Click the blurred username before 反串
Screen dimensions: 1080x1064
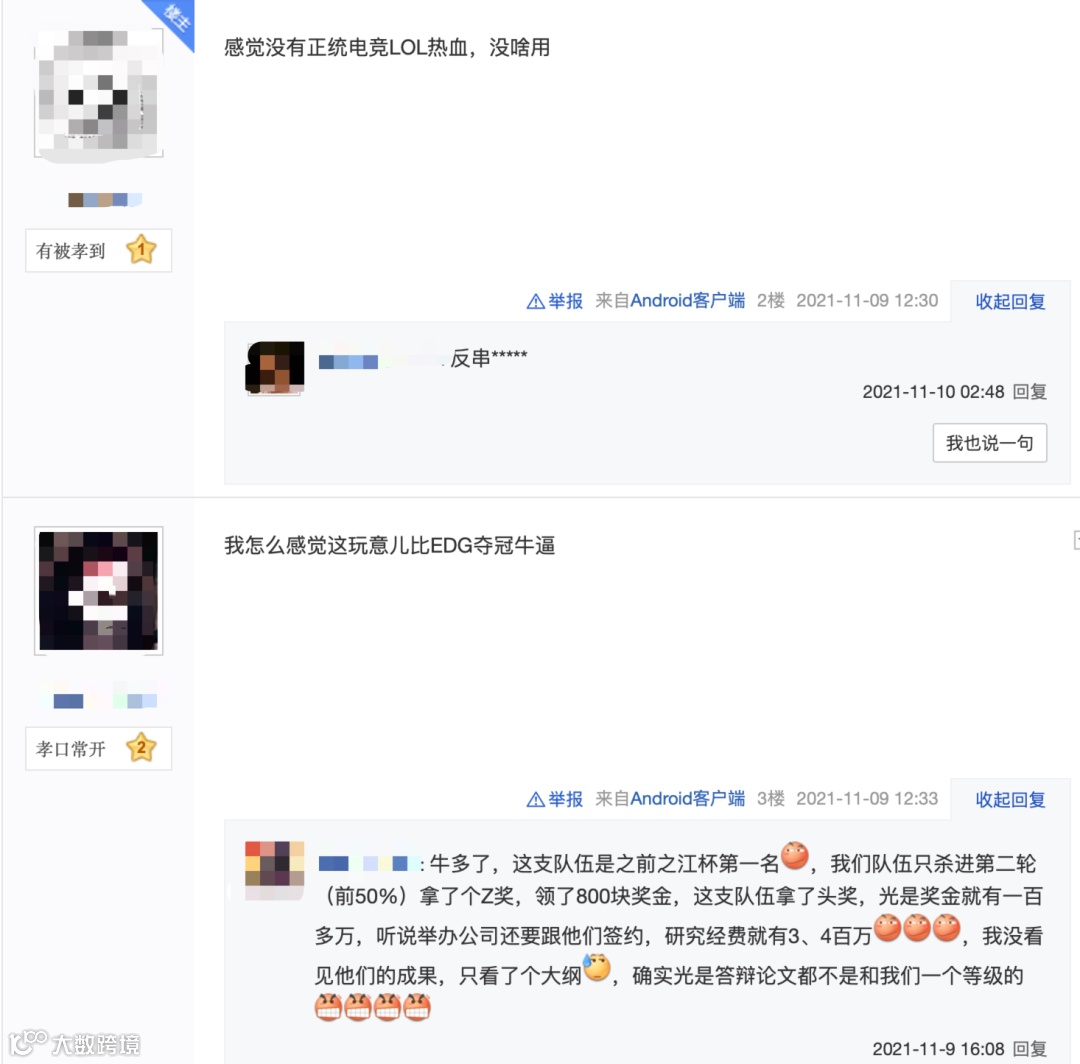[380, 361]
